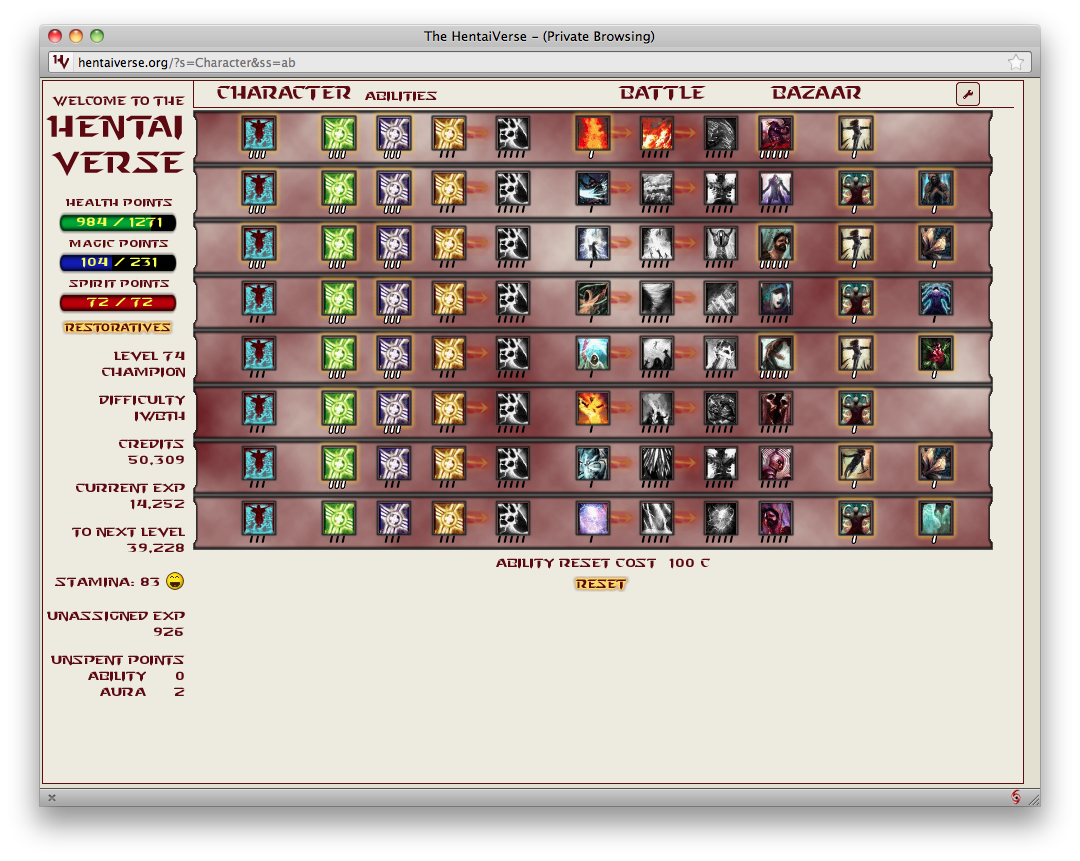Choose the feathered wing icon in third row
The height and width of the screenshot is (861, 1080).
[x=936, y=243]
